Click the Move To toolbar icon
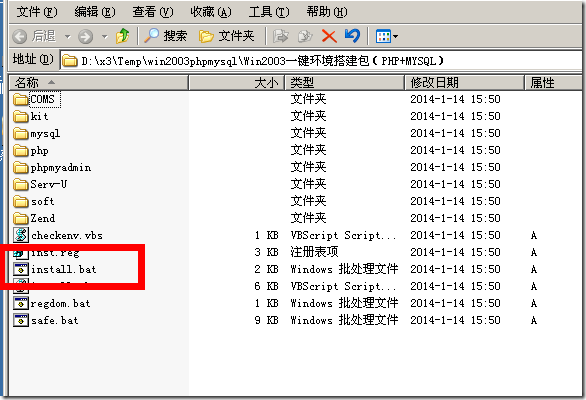 (281, 36)
